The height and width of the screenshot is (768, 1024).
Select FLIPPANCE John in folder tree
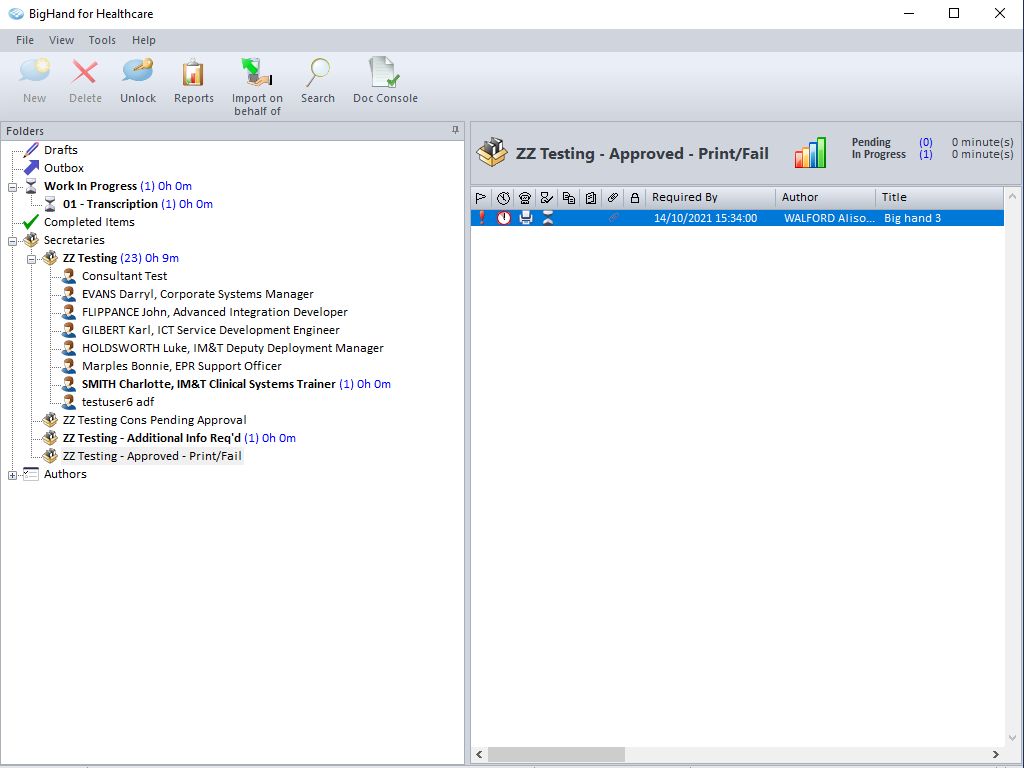coord(214,312)
